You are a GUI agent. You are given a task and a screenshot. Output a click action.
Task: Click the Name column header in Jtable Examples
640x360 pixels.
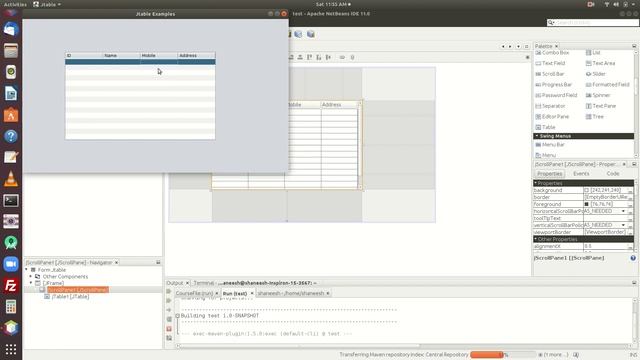pyautogui.click(x=121, y=55)
